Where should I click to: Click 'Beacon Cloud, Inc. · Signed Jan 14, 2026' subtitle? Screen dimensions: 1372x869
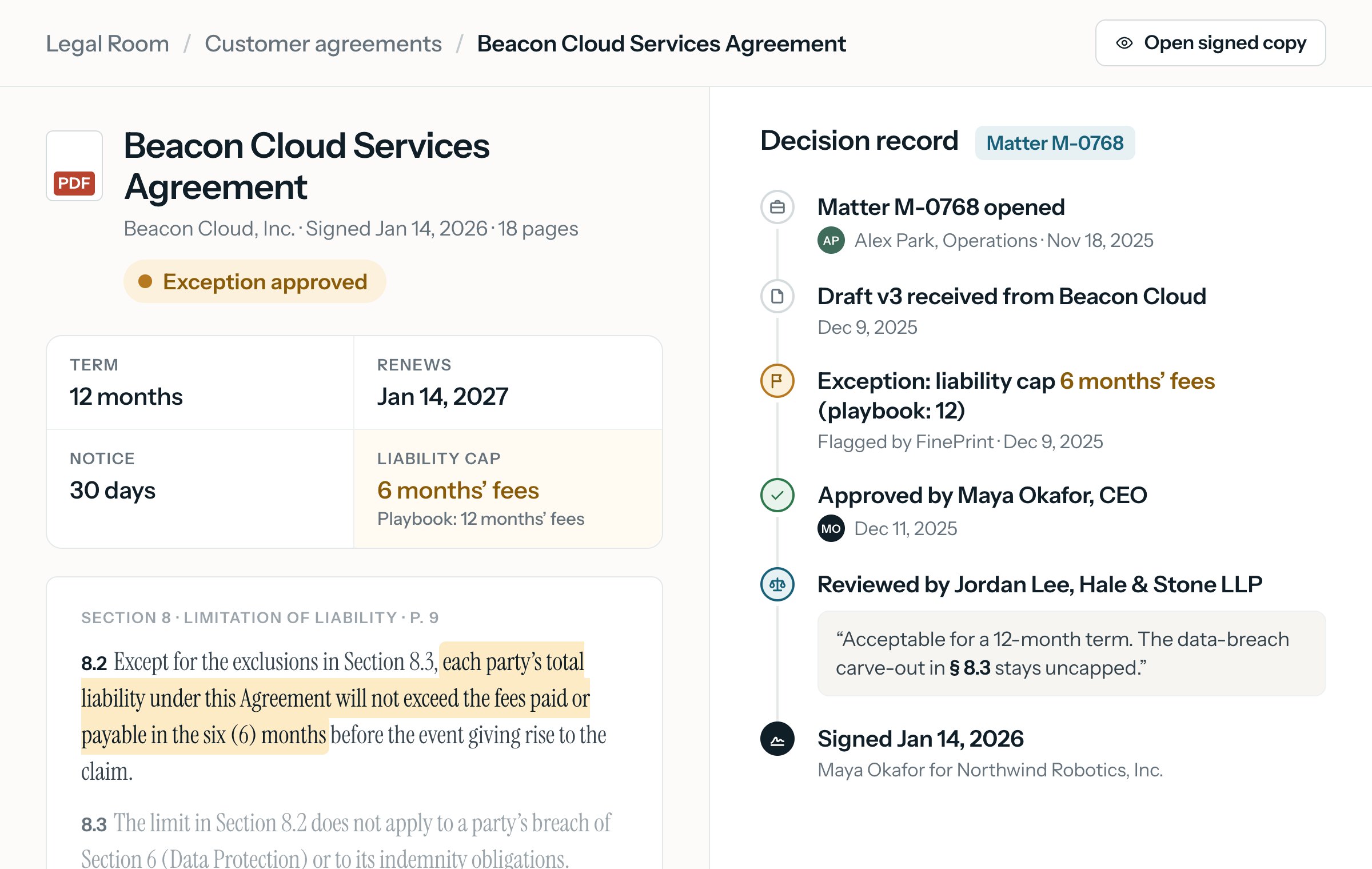pyautogui.click(x=351, y=229)
